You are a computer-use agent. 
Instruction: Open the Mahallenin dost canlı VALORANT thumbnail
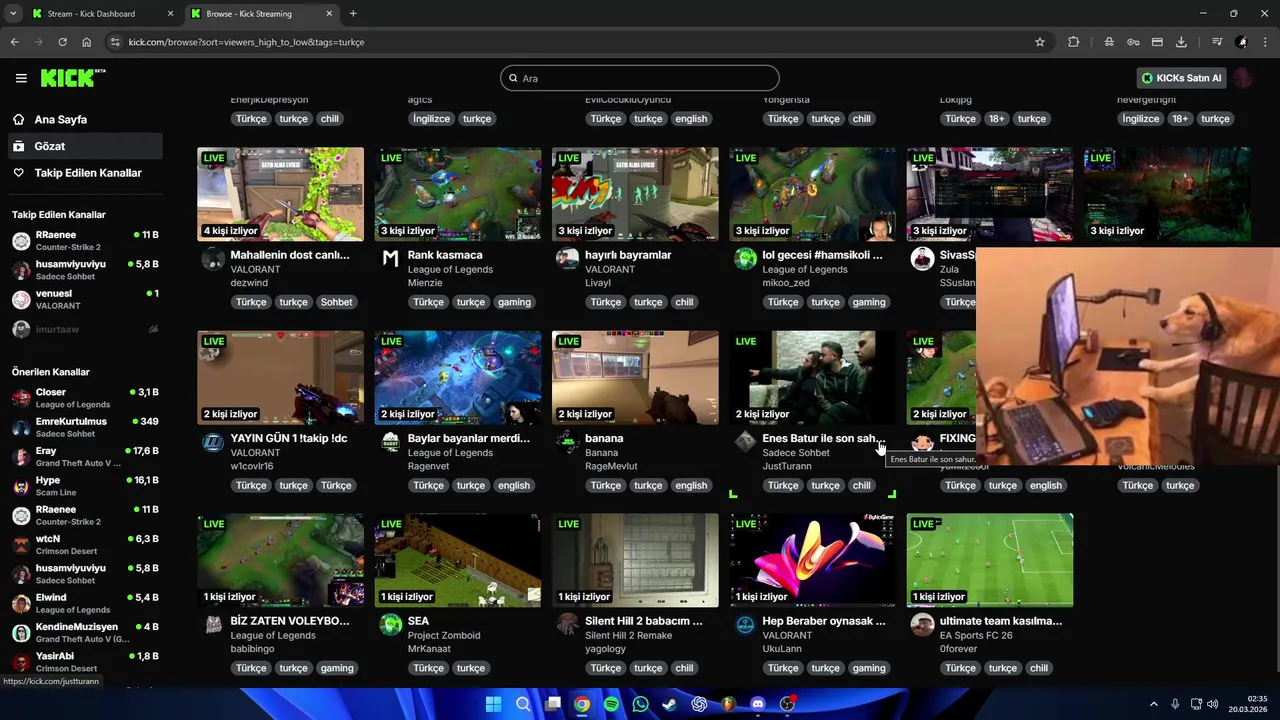[x=281, y=194]
